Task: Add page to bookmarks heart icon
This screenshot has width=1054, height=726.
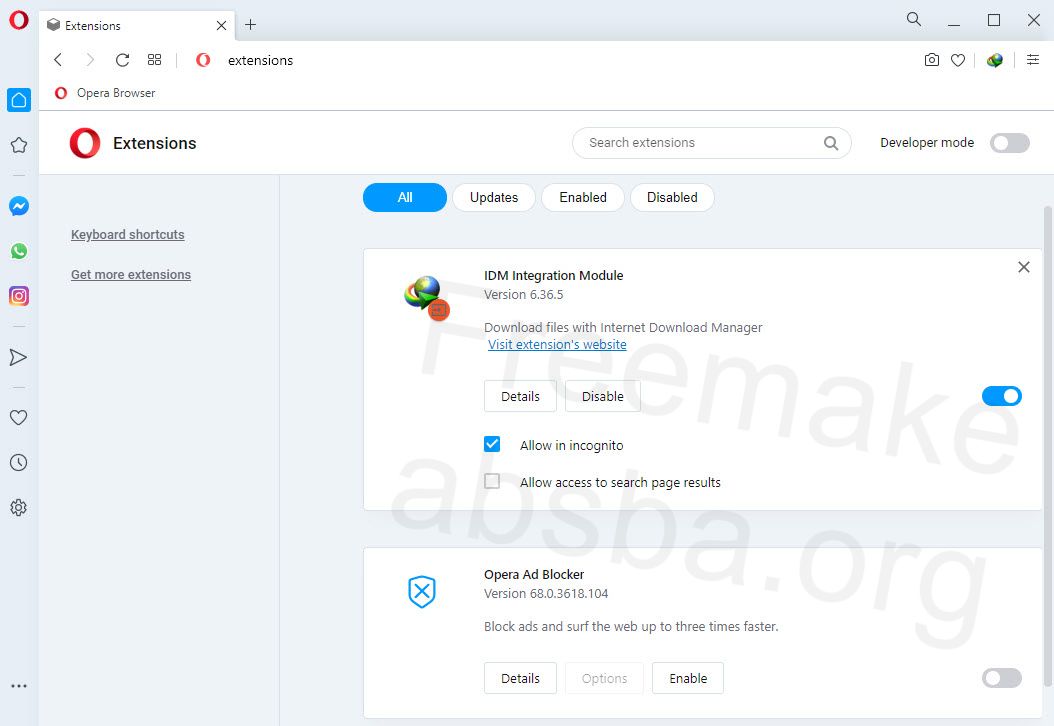Action: (x=958, y=60)
